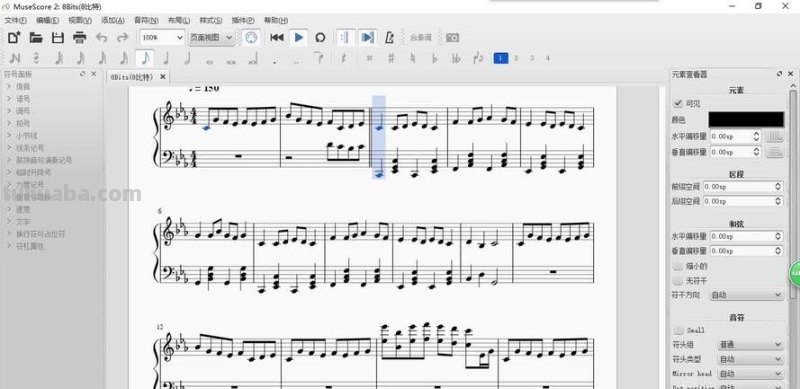Undo the last action with the left arrow
The width and height of the screenshot is (800, 389).
tap(102, 37)
